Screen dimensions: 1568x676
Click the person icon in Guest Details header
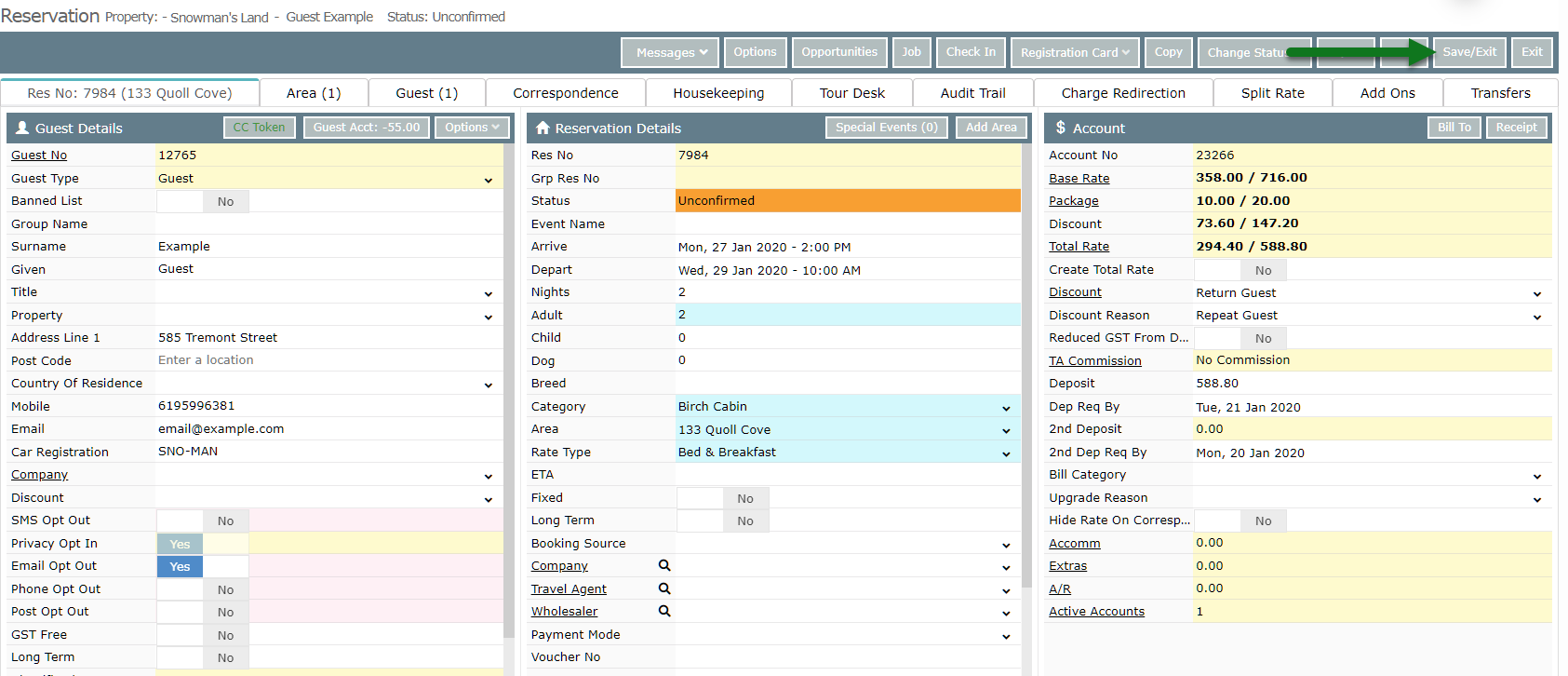[x=21, y=128]
